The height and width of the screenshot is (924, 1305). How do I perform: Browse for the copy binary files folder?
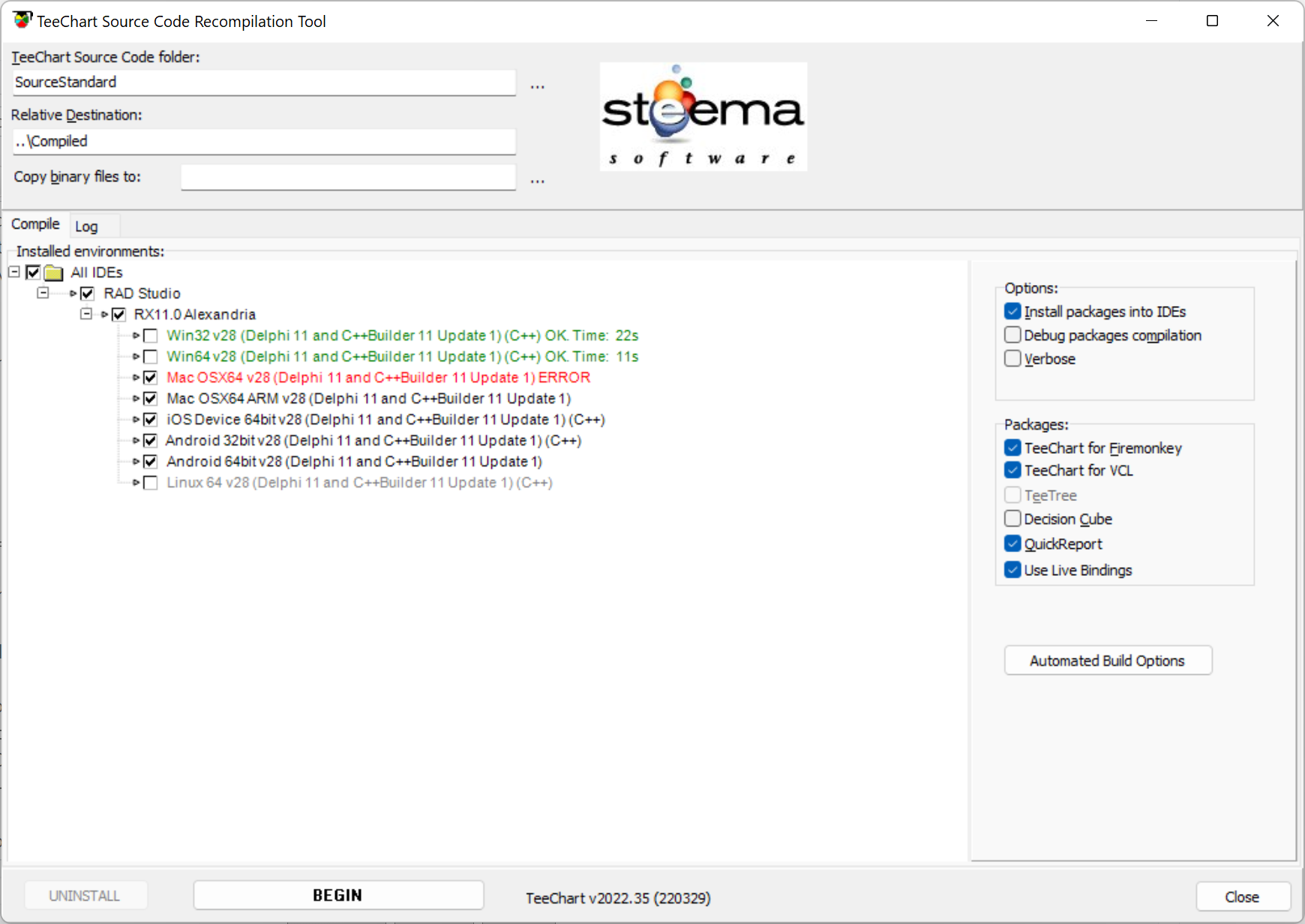(x=538, y=180)
